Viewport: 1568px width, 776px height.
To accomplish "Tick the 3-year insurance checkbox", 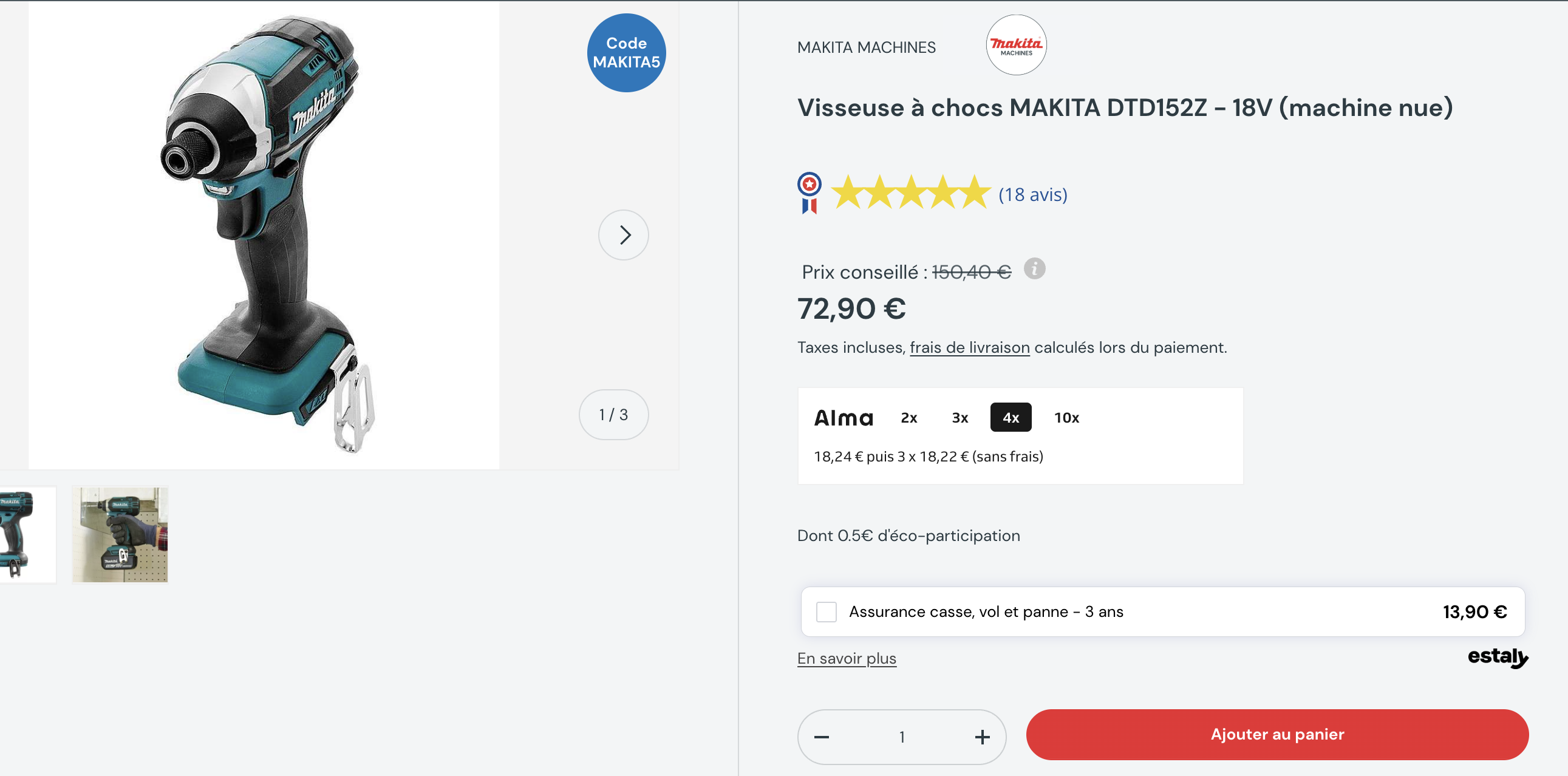I will [826, 611].
